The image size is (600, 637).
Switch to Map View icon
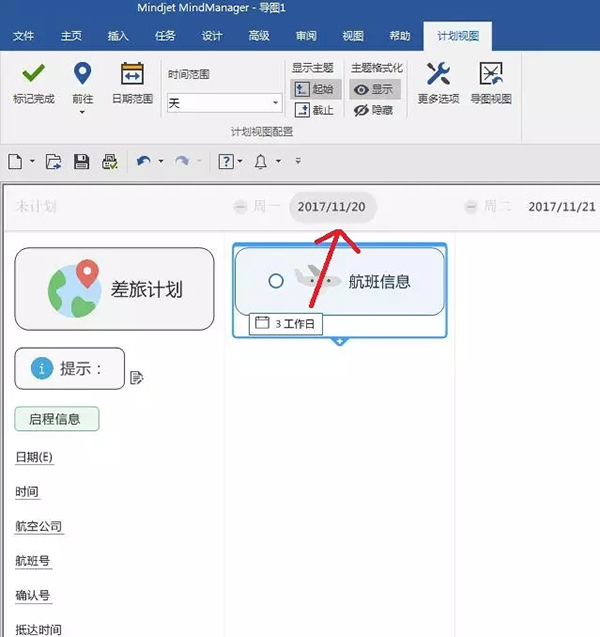click(491, 74)
